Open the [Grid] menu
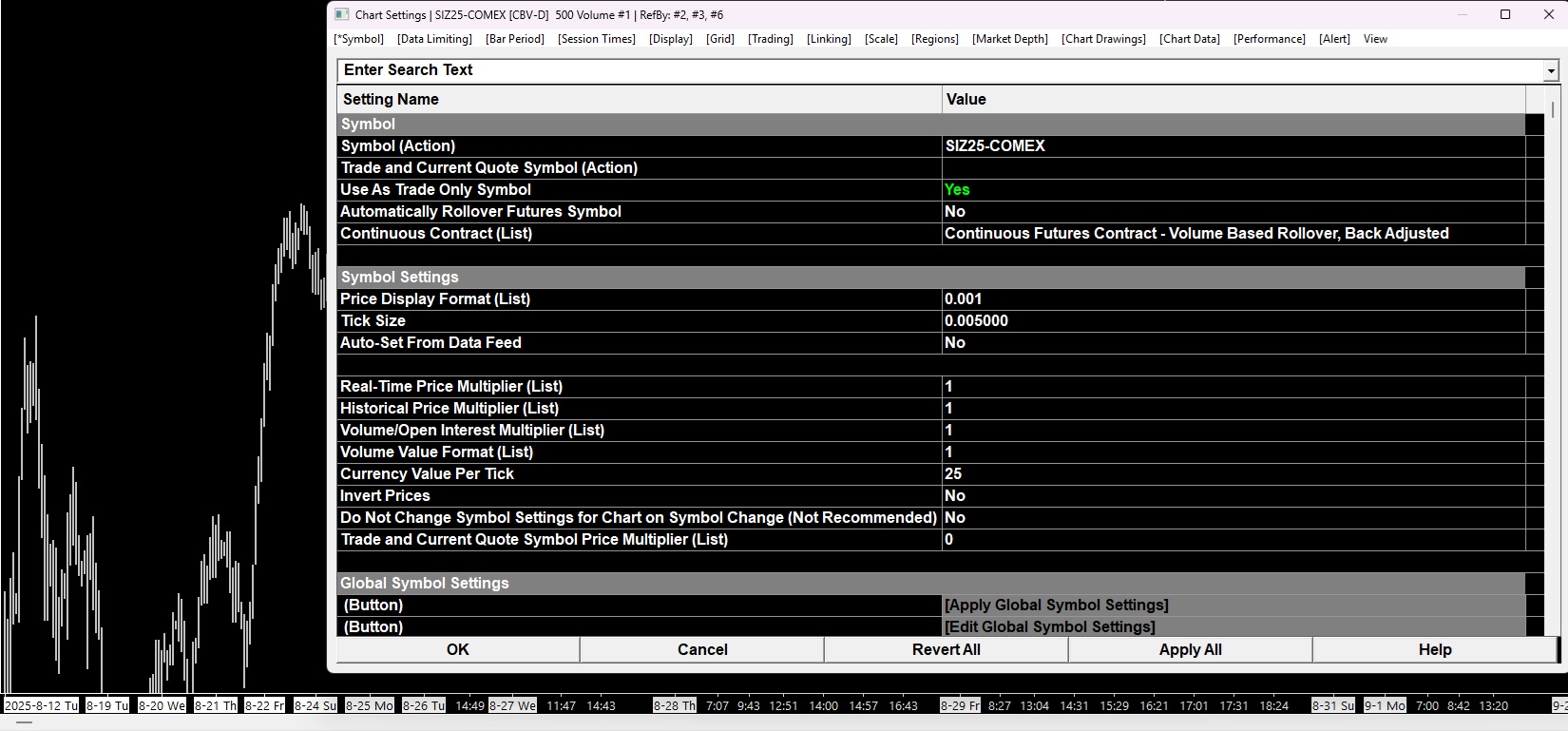The width and height of the screenshot is (1568, 731). tap(720, 39)
